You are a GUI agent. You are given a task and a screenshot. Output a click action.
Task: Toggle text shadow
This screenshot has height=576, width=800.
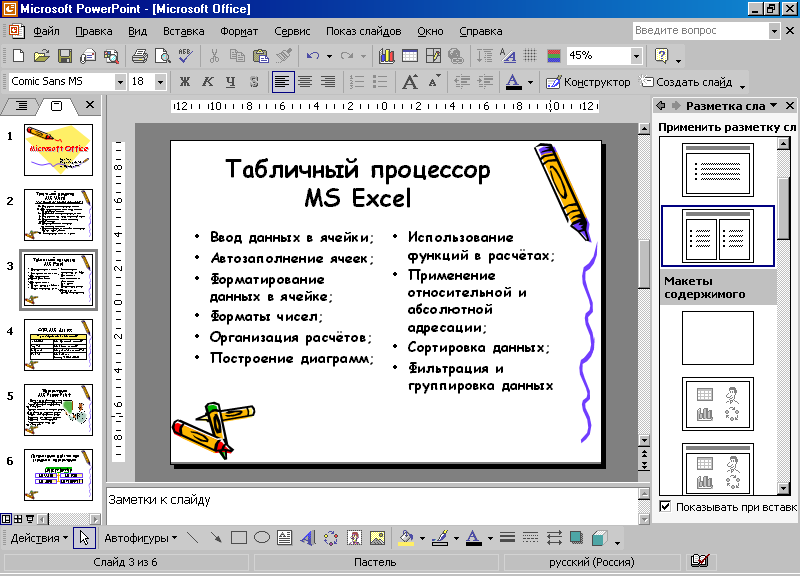pos(254,82)
